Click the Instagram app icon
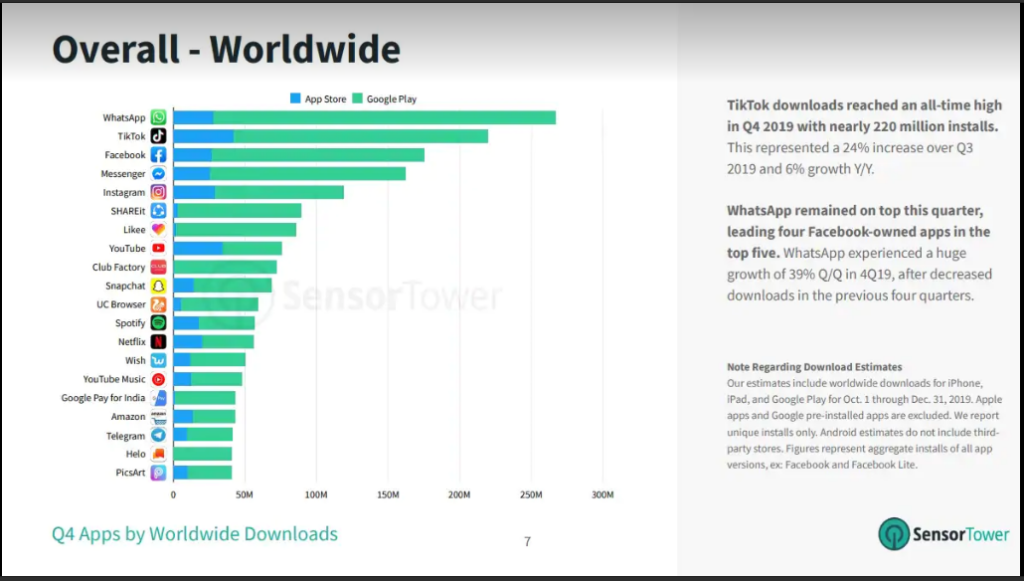The width and height of the screenshot is (1024, 581). (x=158, y=192)
